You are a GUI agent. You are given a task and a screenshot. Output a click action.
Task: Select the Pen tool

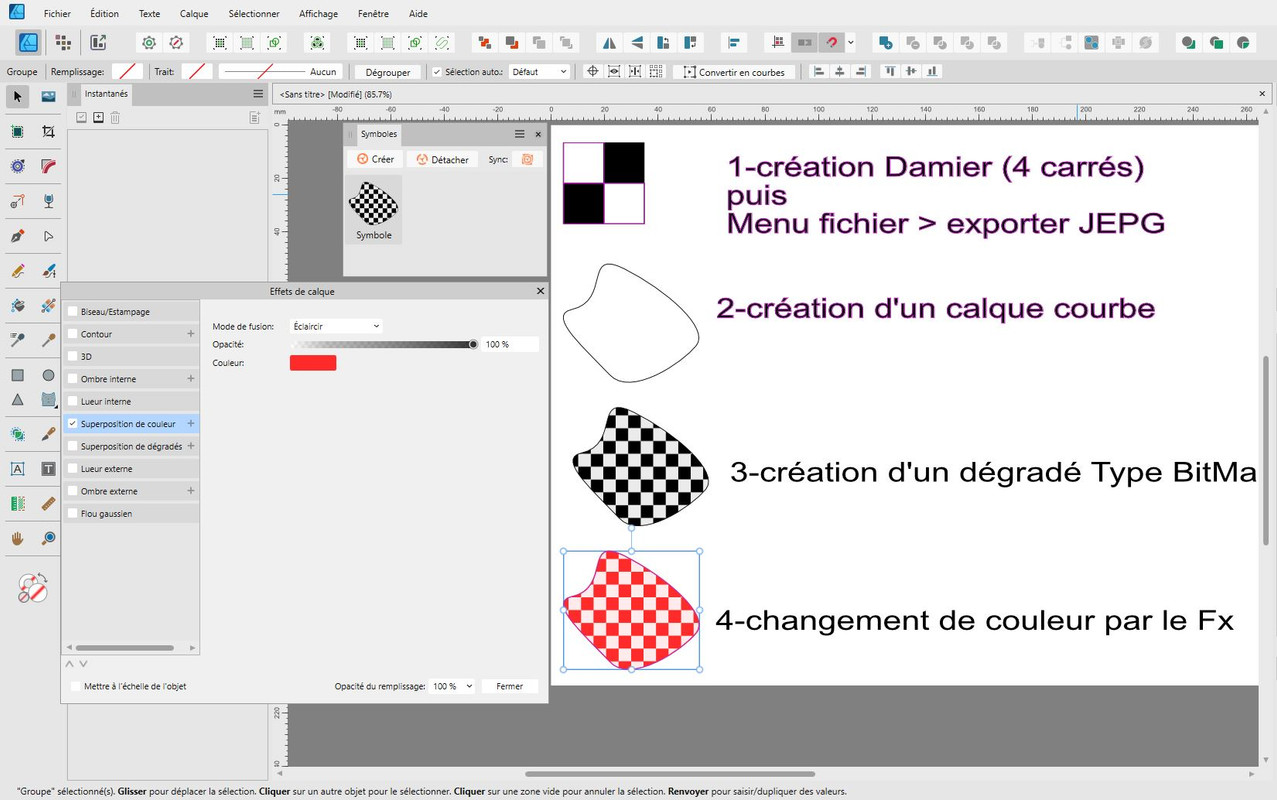17,237
